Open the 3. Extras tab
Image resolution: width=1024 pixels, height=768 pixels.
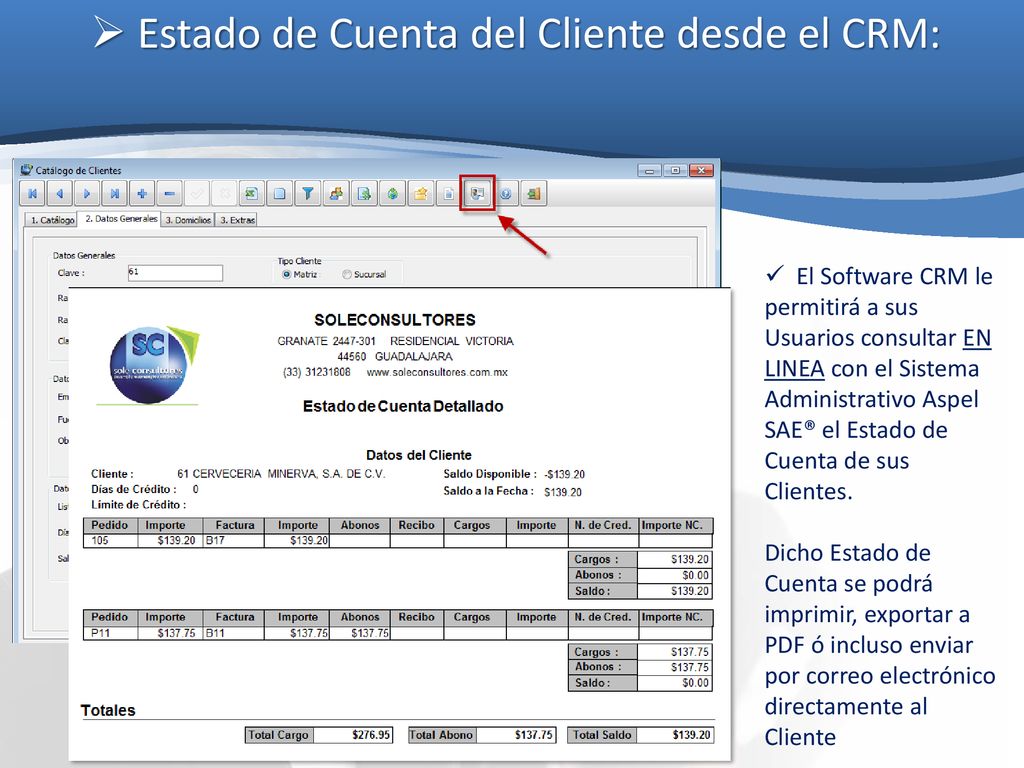coord(237,220)
